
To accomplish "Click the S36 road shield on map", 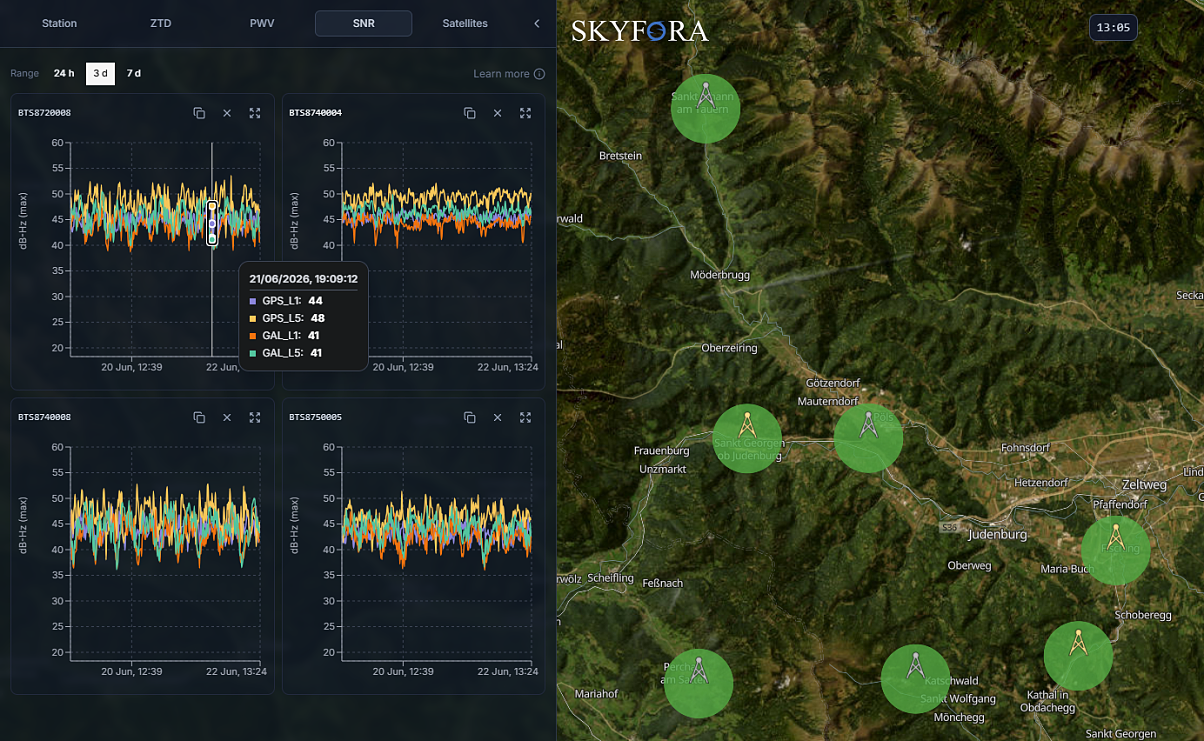I will [949, 526].
